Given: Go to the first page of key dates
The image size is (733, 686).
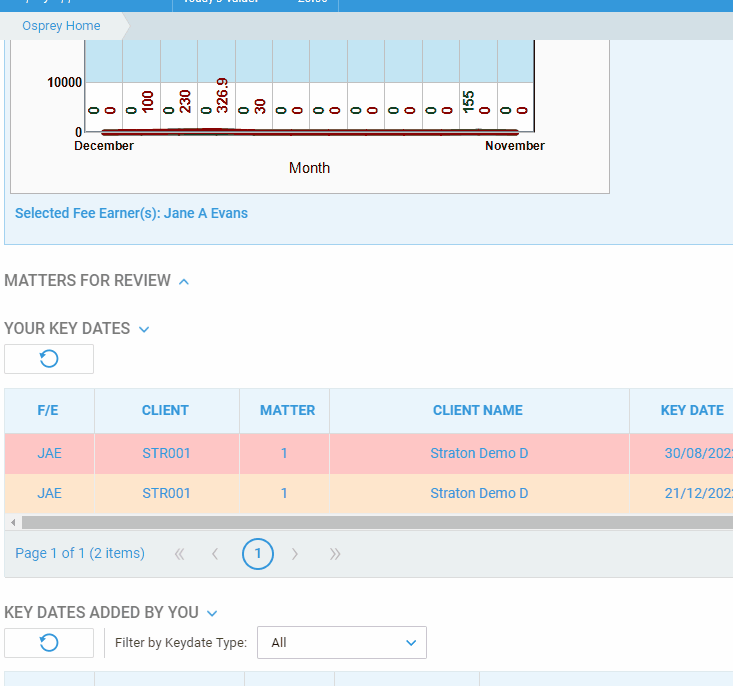Looking at the screenshot, I should tap(180, 554).
